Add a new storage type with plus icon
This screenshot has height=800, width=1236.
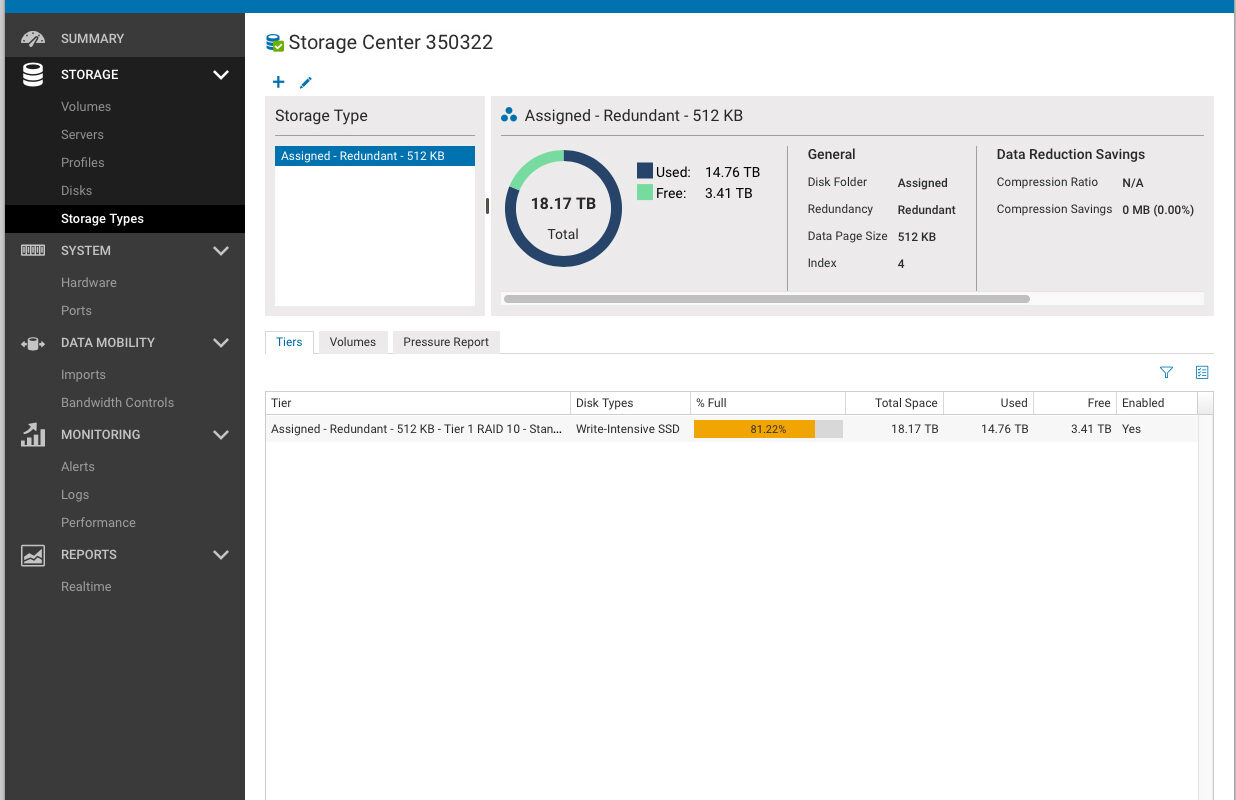pyautogui.click(x=279, y=82)
